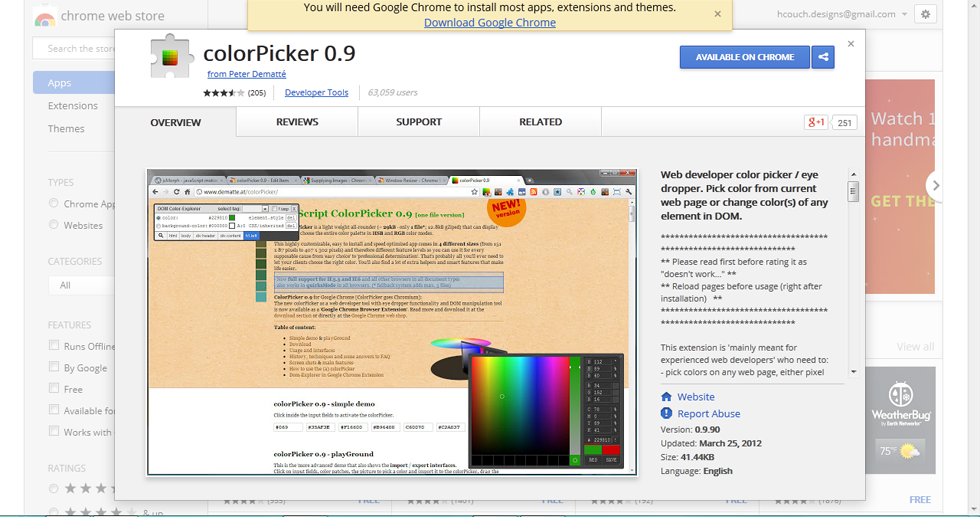Switch to the Overview tab
Image resolution: width=980 pixels, height=517 pixels.
176,122
